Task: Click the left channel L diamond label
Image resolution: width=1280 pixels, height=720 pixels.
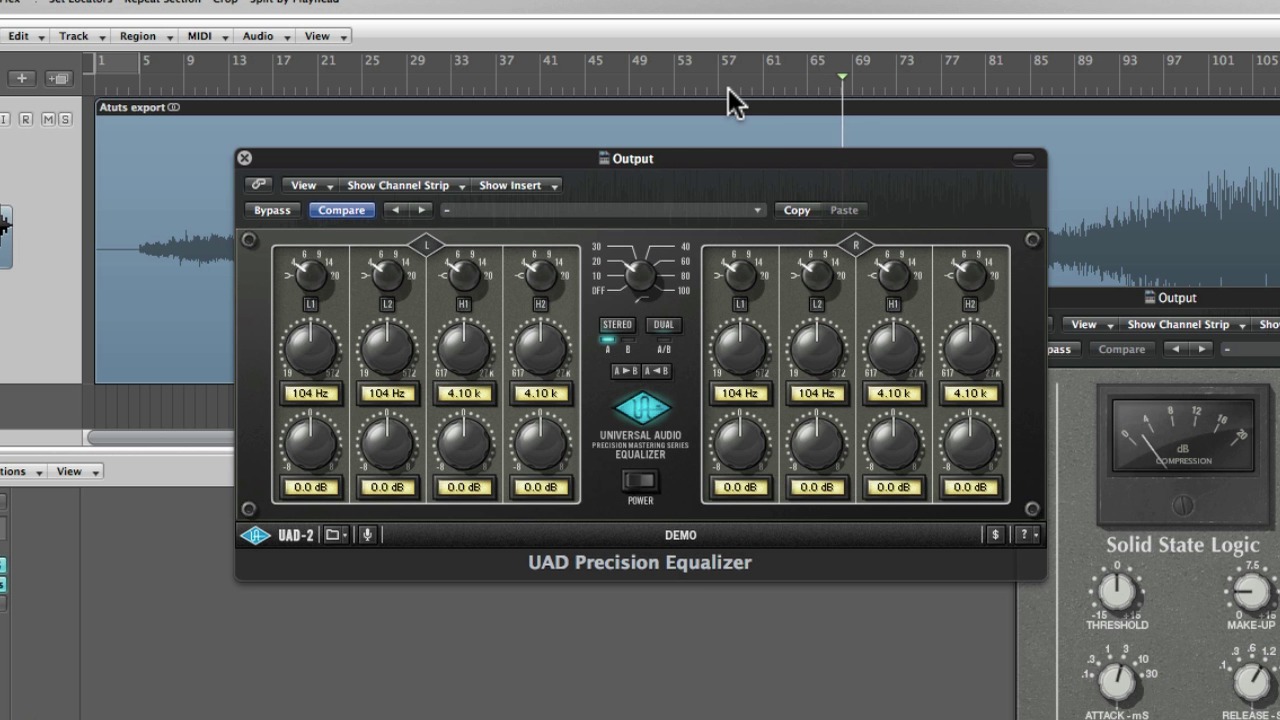Action: [426, 244]
